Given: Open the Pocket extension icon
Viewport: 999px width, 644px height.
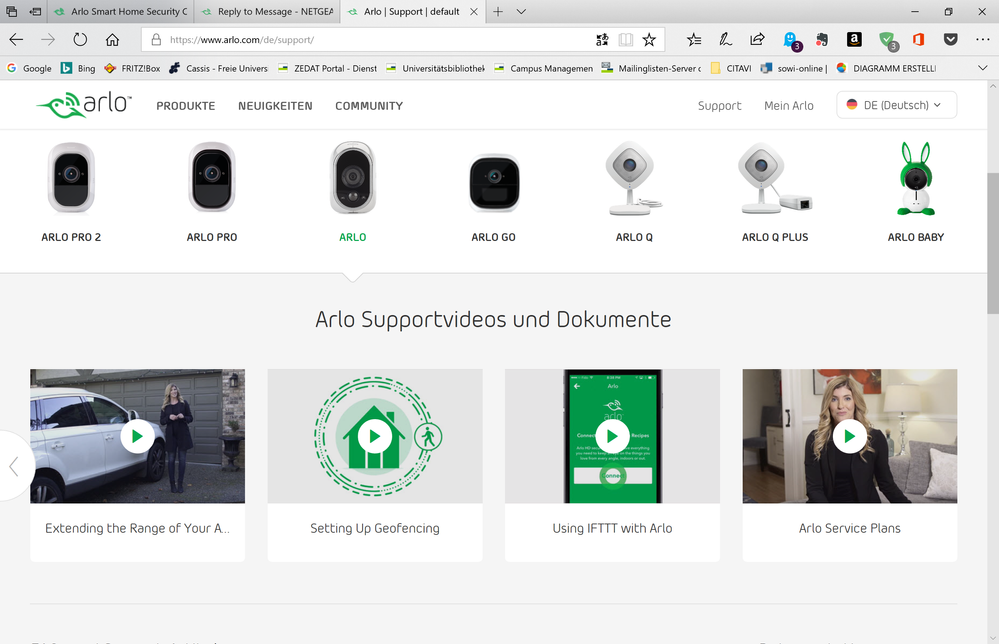Looking at the screenshot, I should 951,39.
